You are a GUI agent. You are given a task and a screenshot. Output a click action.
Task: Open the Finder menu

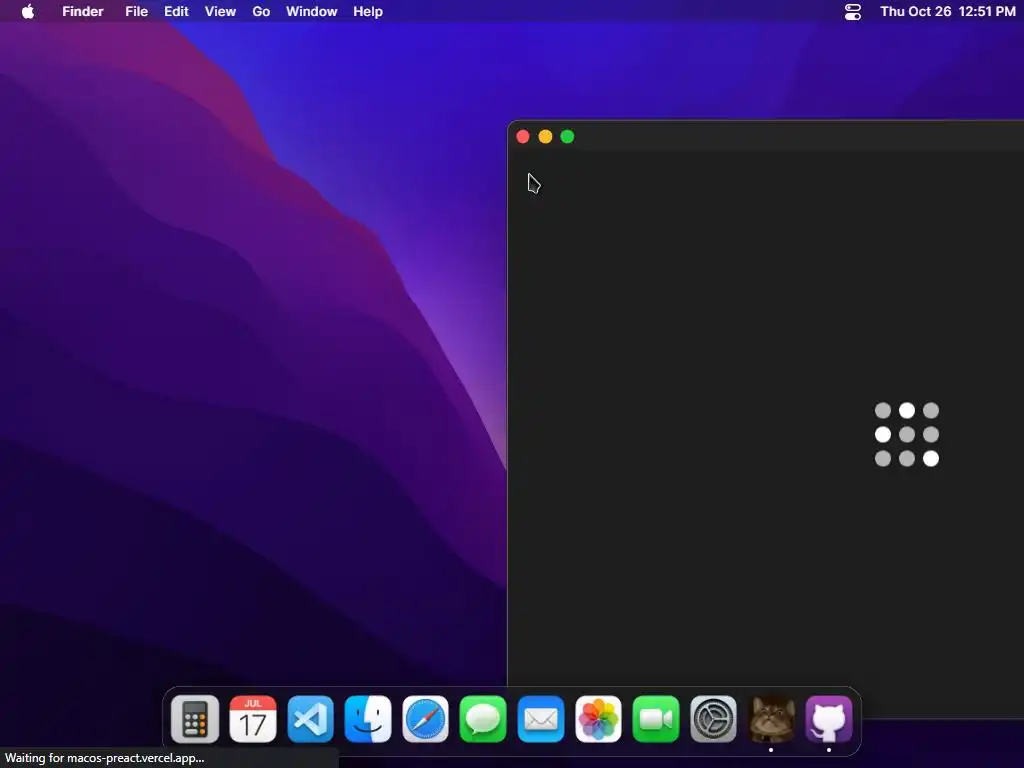[82, 11]
